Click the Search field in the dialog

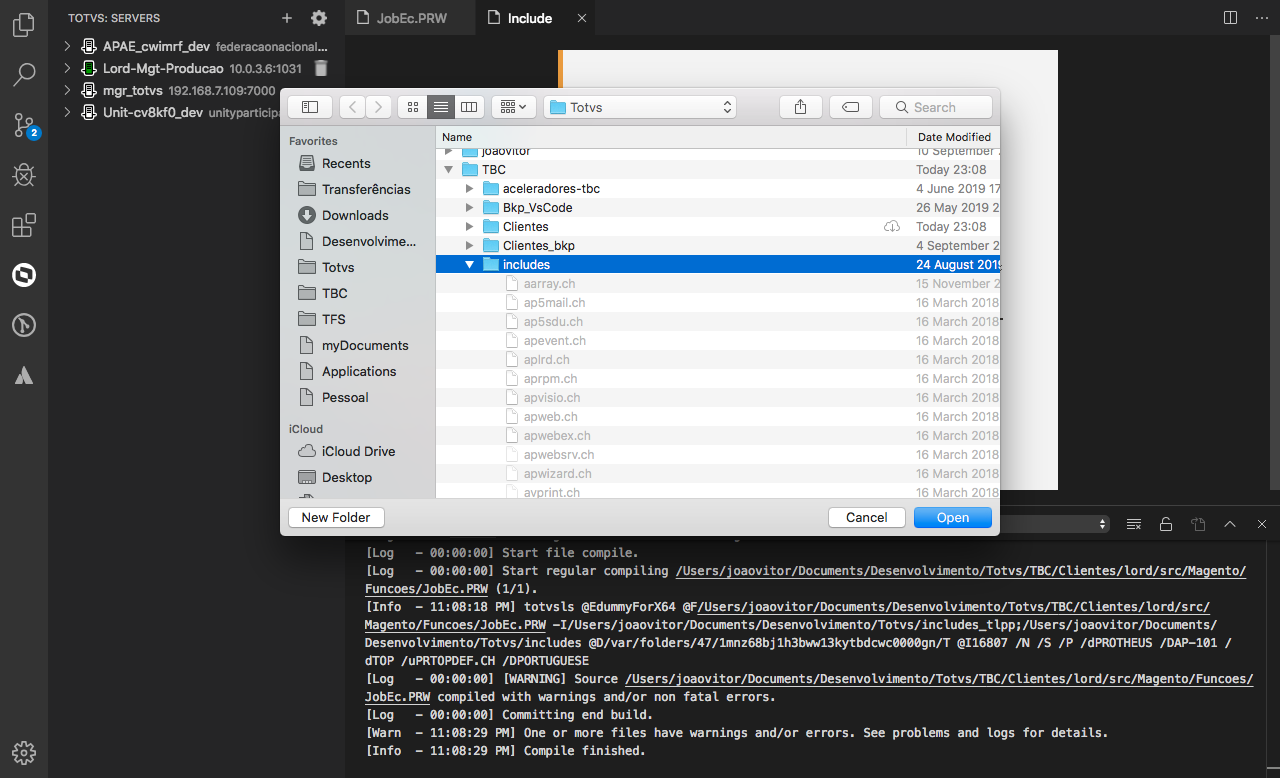[935, 106]
